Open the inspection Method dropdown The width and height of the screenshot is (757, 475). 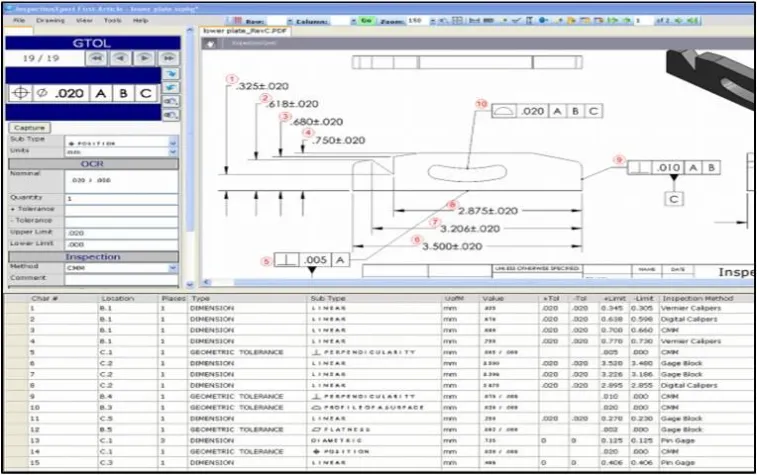[x=173, y=267]
